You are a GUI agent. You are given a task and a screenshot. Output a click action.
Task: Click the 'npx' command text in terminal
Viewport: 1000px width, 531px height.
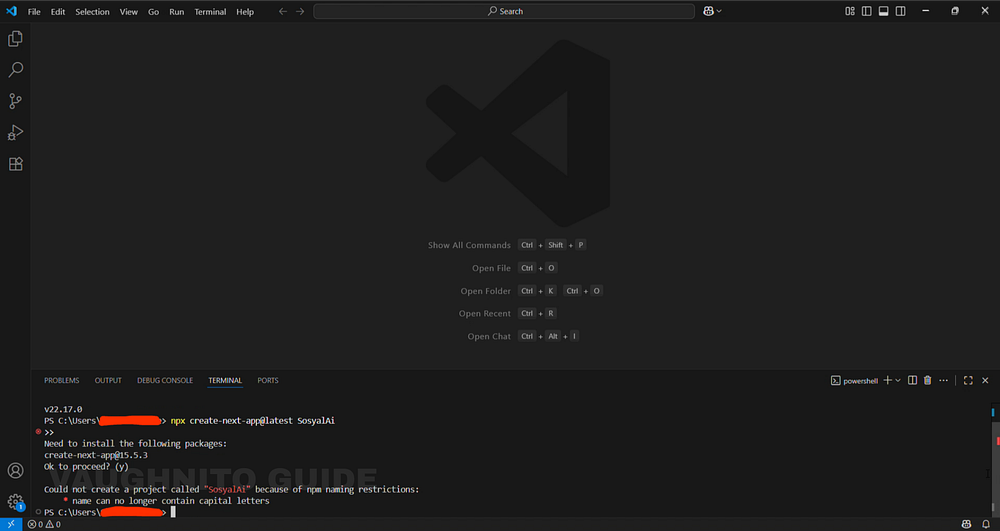pyautogui.click(x=177, y=421)
